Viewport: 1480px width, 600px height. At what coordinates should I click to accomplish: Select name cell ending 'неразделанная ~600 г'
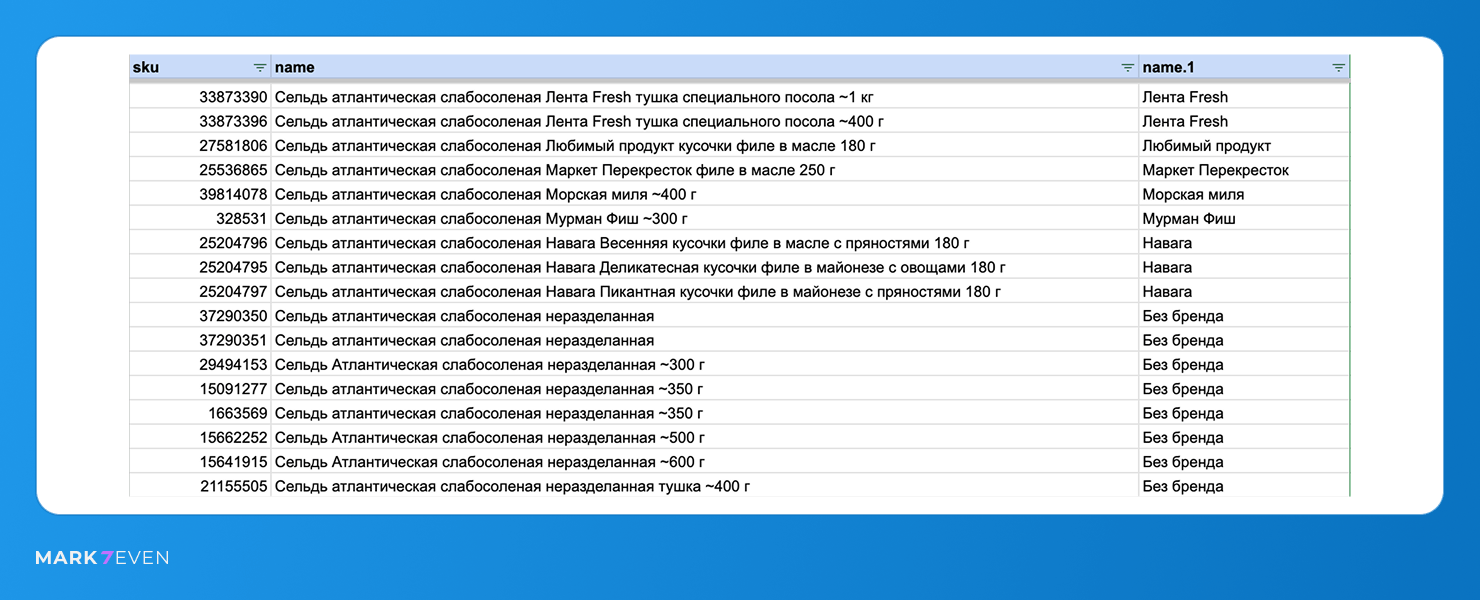(x=705, y=462)
